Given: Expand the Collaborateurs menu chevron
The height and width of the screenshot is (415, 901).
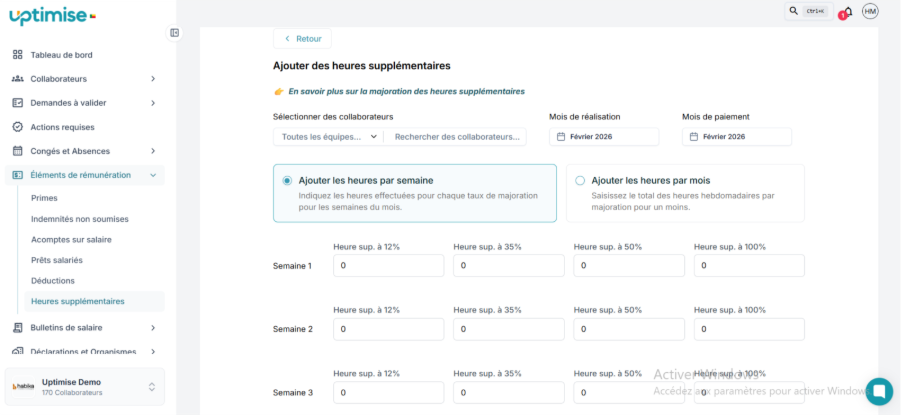Looking at the screenshot, I should (x=153, y=79).
